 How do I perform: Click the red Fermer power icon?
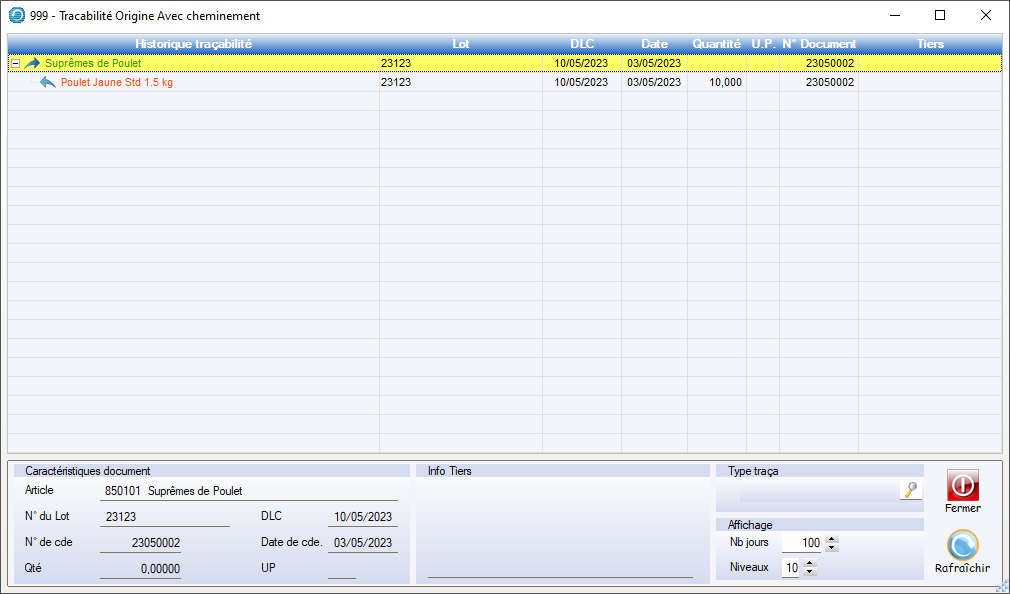pos(962,486)
